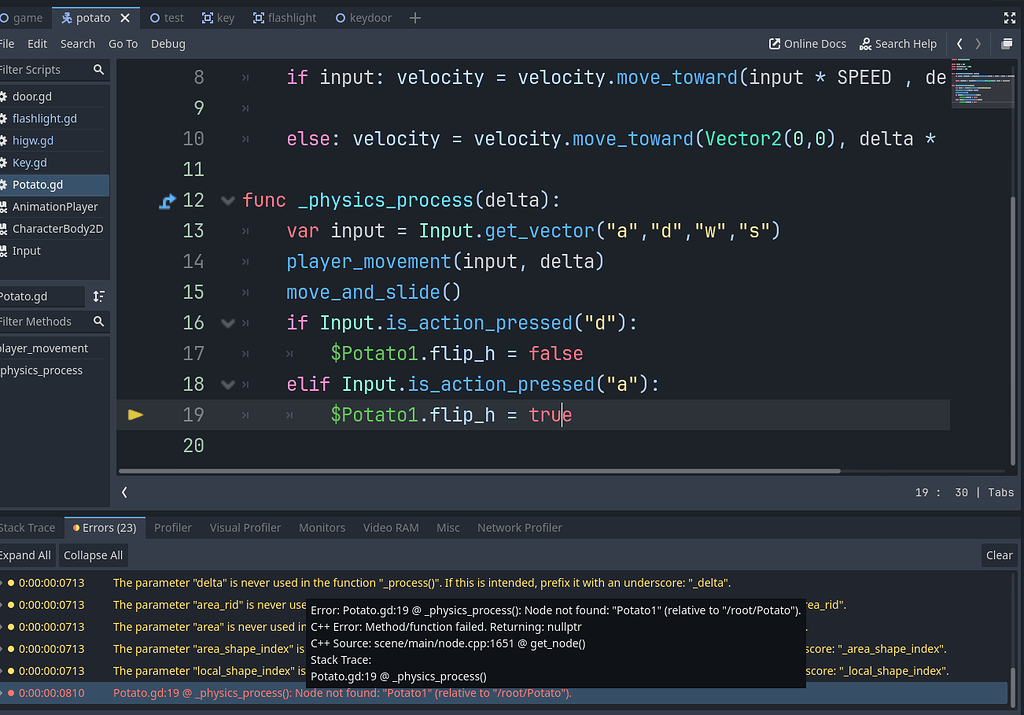Viewport: 1024px width, 715px height.
Task: Click the Search Help icon
Action: coord(897,43)
